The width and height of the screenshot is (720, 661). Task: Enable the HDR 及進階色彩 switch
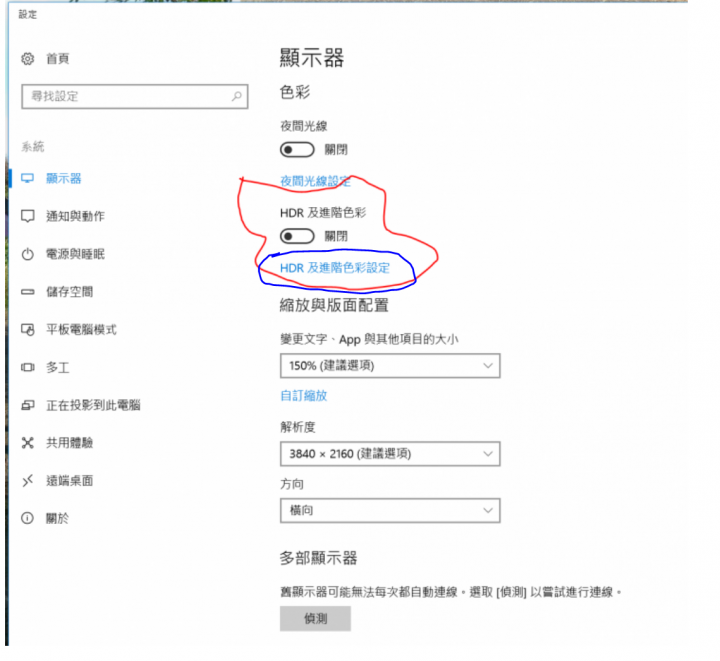297,236
